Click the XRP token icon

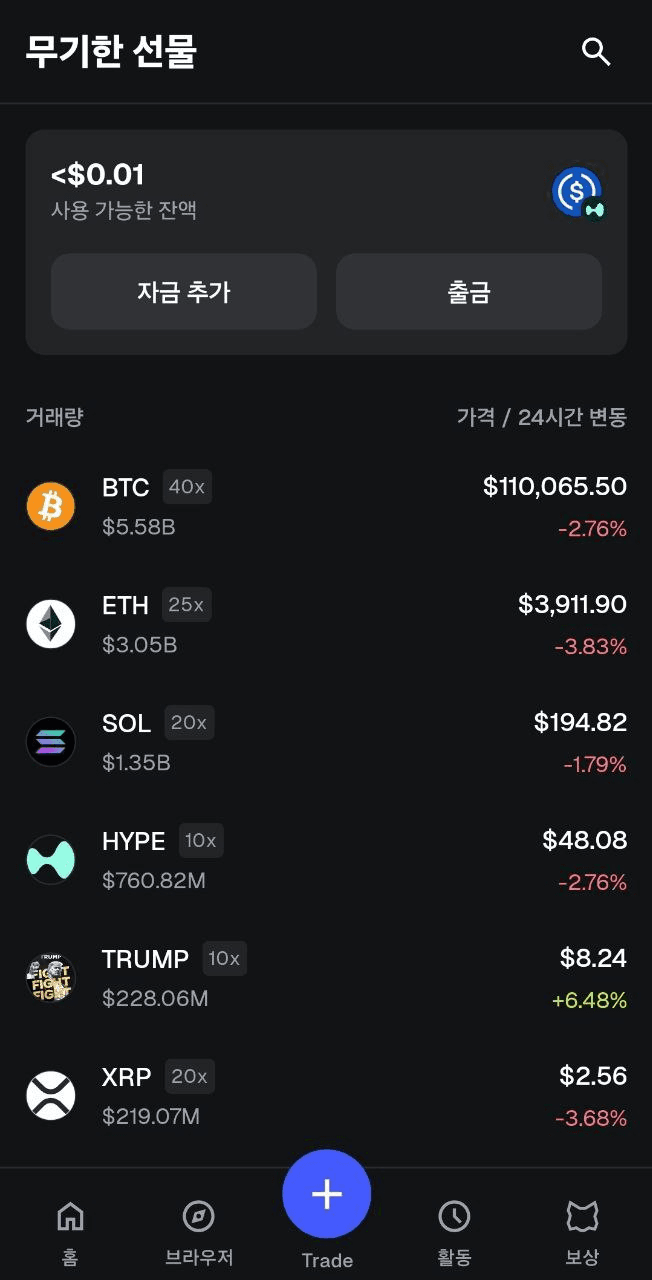pos(50,1095)
